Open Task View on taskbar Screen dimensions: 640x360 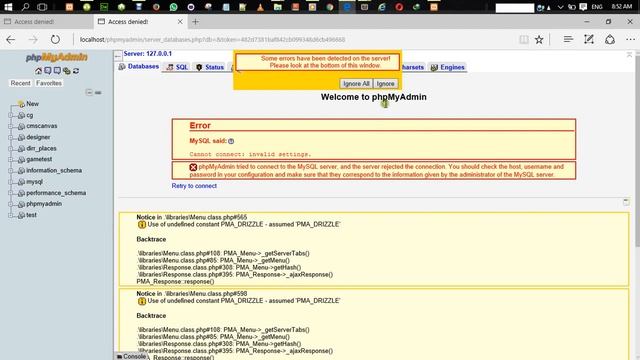pyautogui.click(x=42, y=7)
